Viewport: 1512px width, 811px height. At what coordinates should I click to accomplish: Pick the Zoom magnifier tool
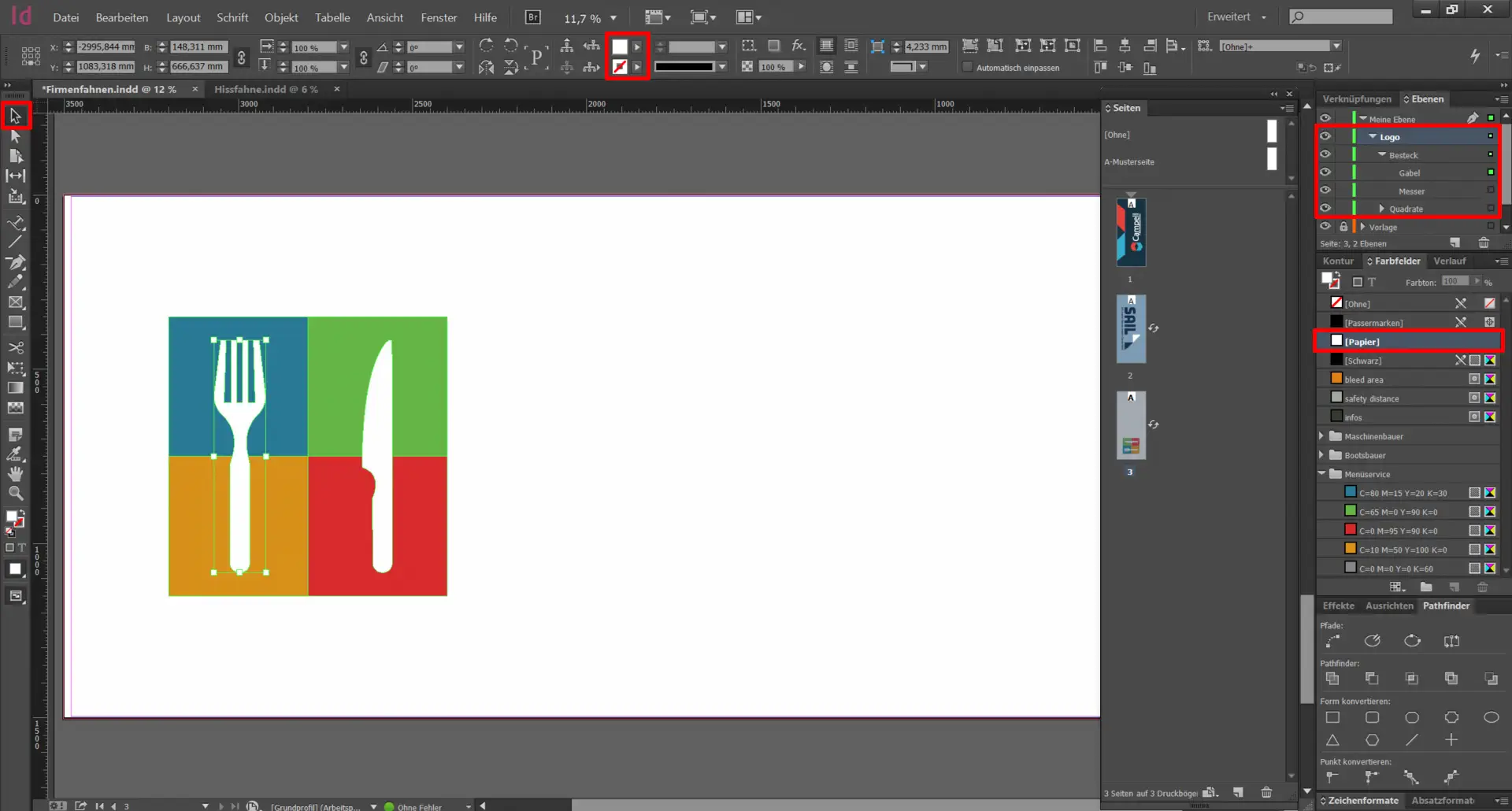(x=15, y=494)
